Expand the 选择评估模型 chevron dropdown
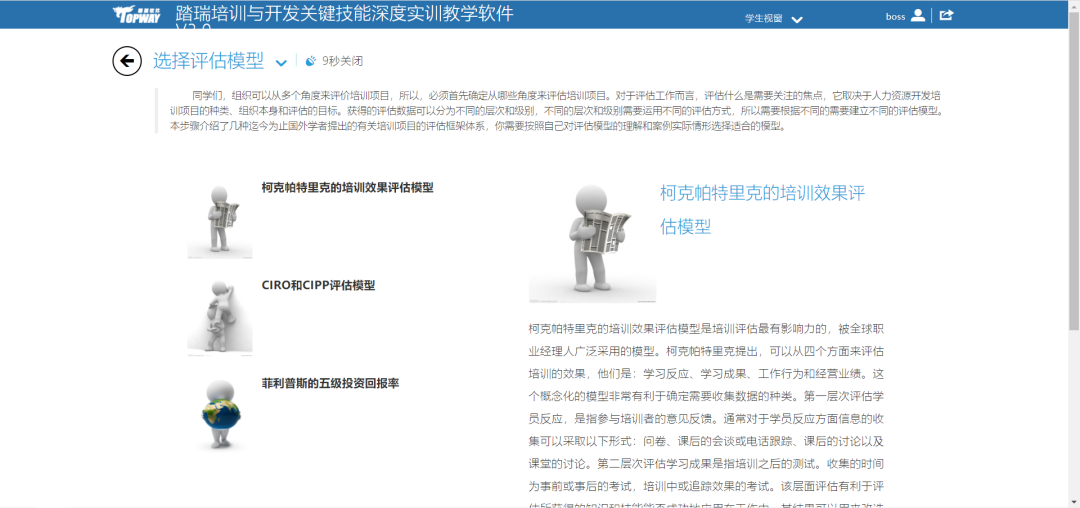Screen dimensions: 1080x508 click(281, 63)
